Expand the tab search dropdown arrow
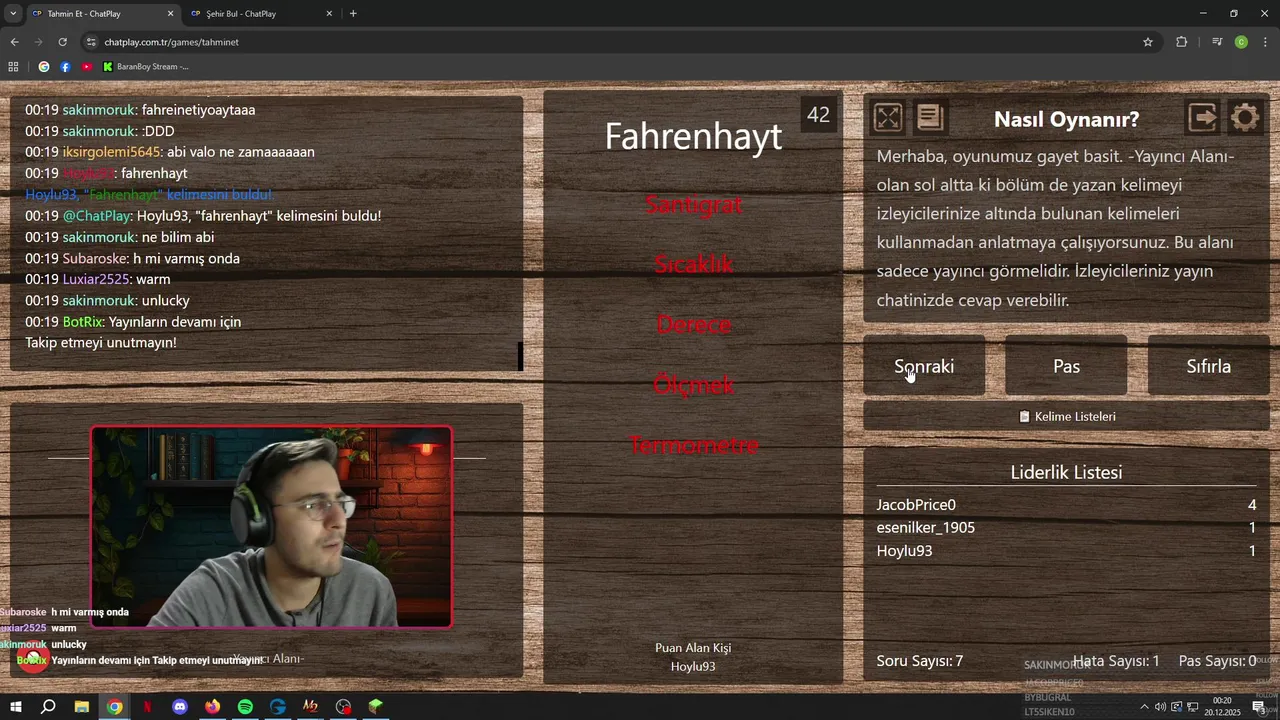The width and height of the screenshot is (1280, 720). pos(13,14)
